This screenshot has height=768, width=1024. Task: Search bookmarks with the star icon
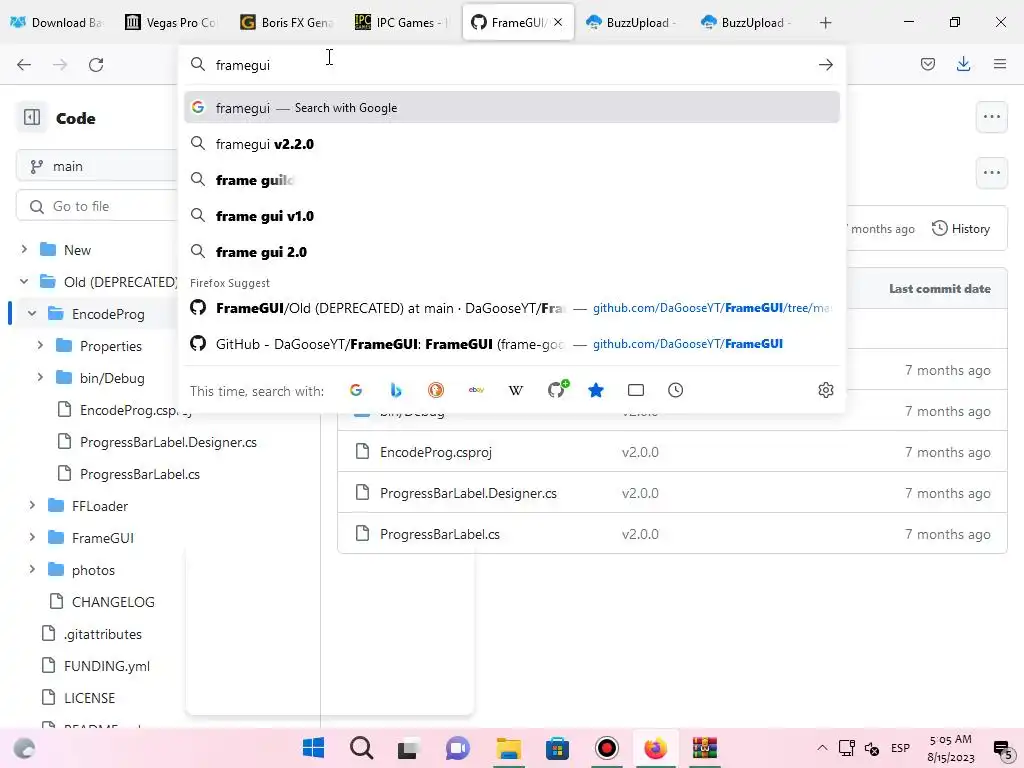tap(596, 391)
